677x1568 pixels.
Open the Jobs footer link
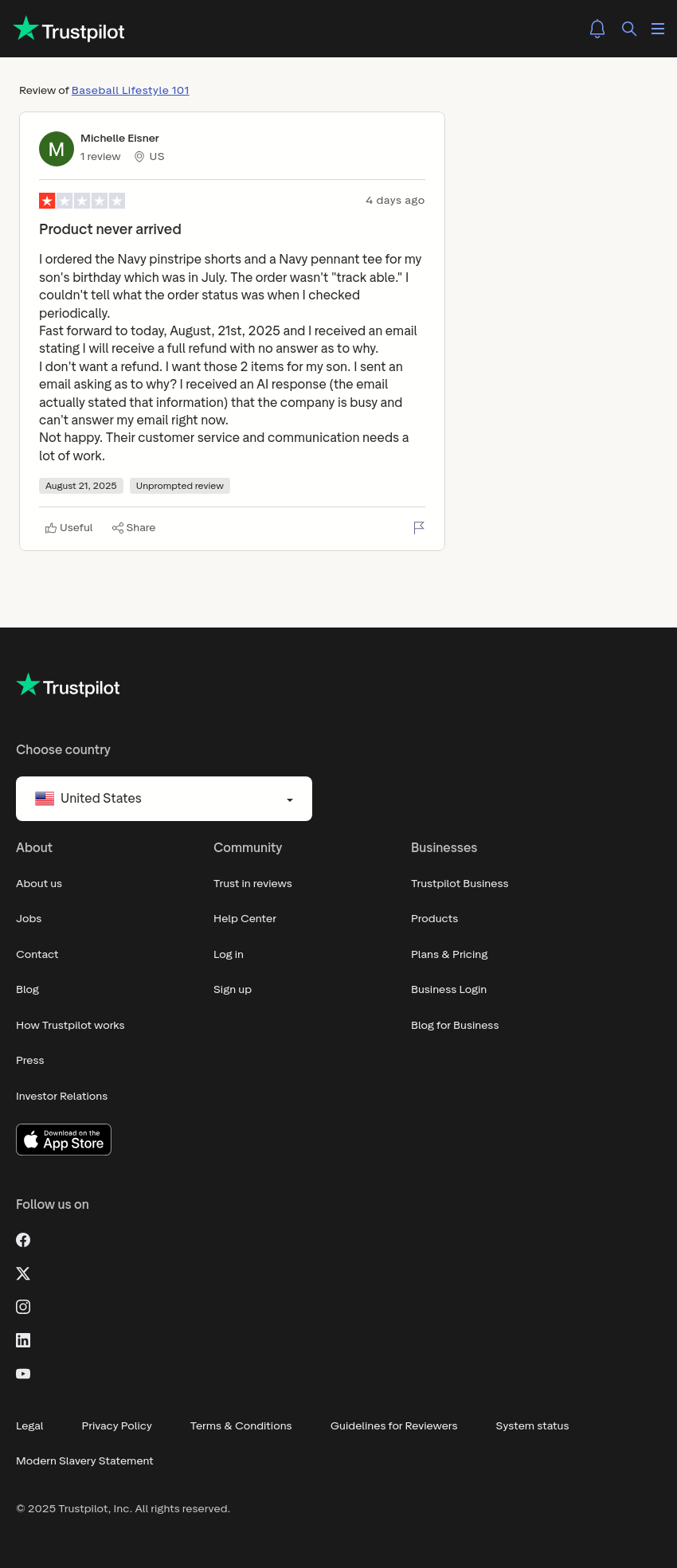point(29,919)
